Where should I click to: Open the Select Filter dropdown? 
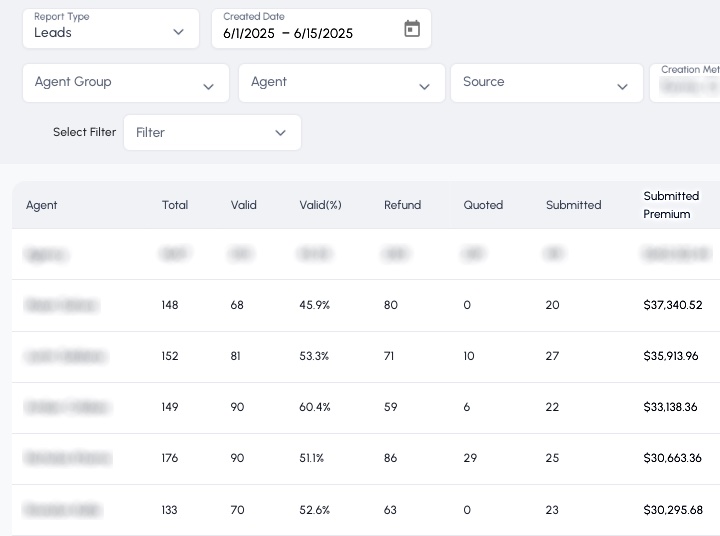click(212, 133)
